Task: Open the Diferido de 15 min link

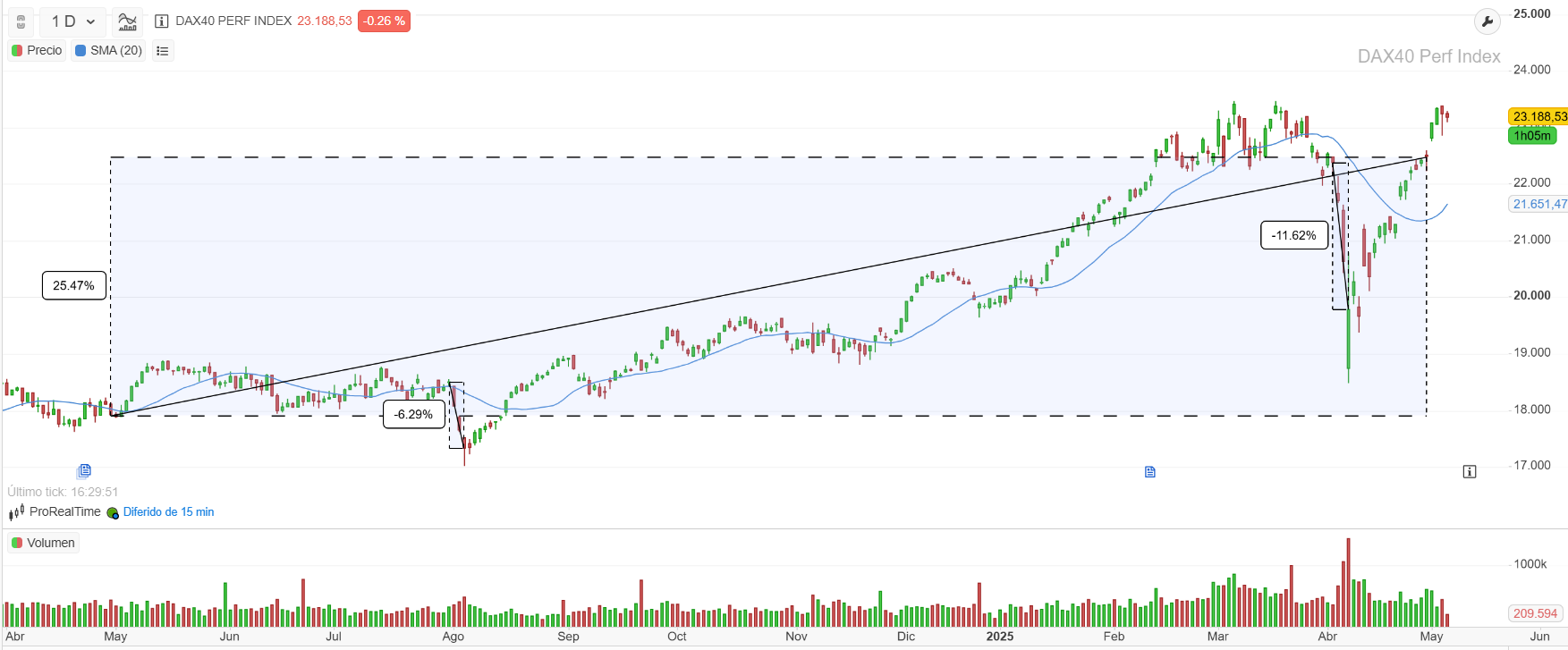Action: point(168,511)
